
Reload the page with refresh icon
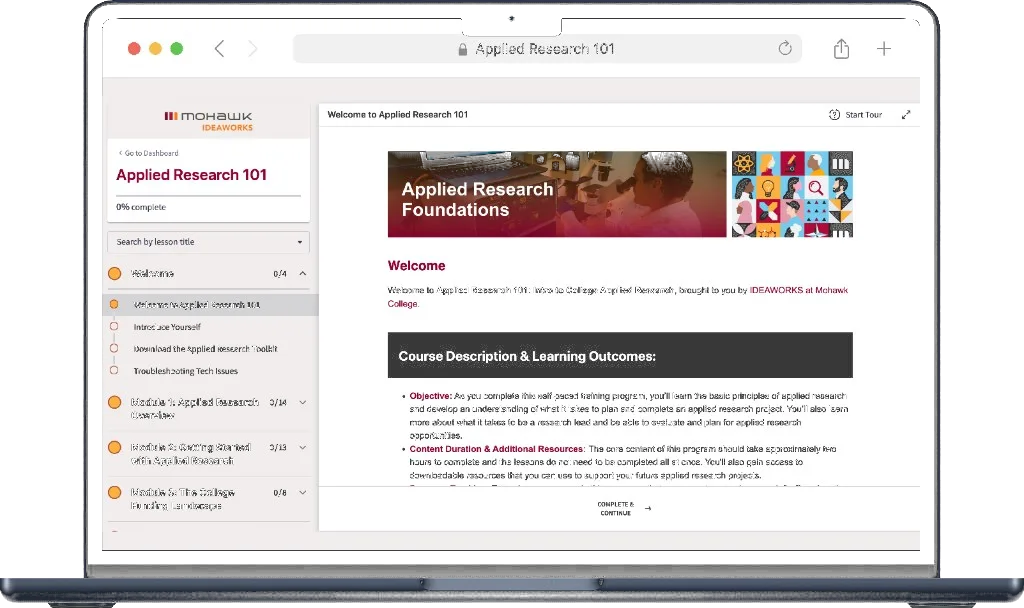pyautogui.click(x=785, y=49)
